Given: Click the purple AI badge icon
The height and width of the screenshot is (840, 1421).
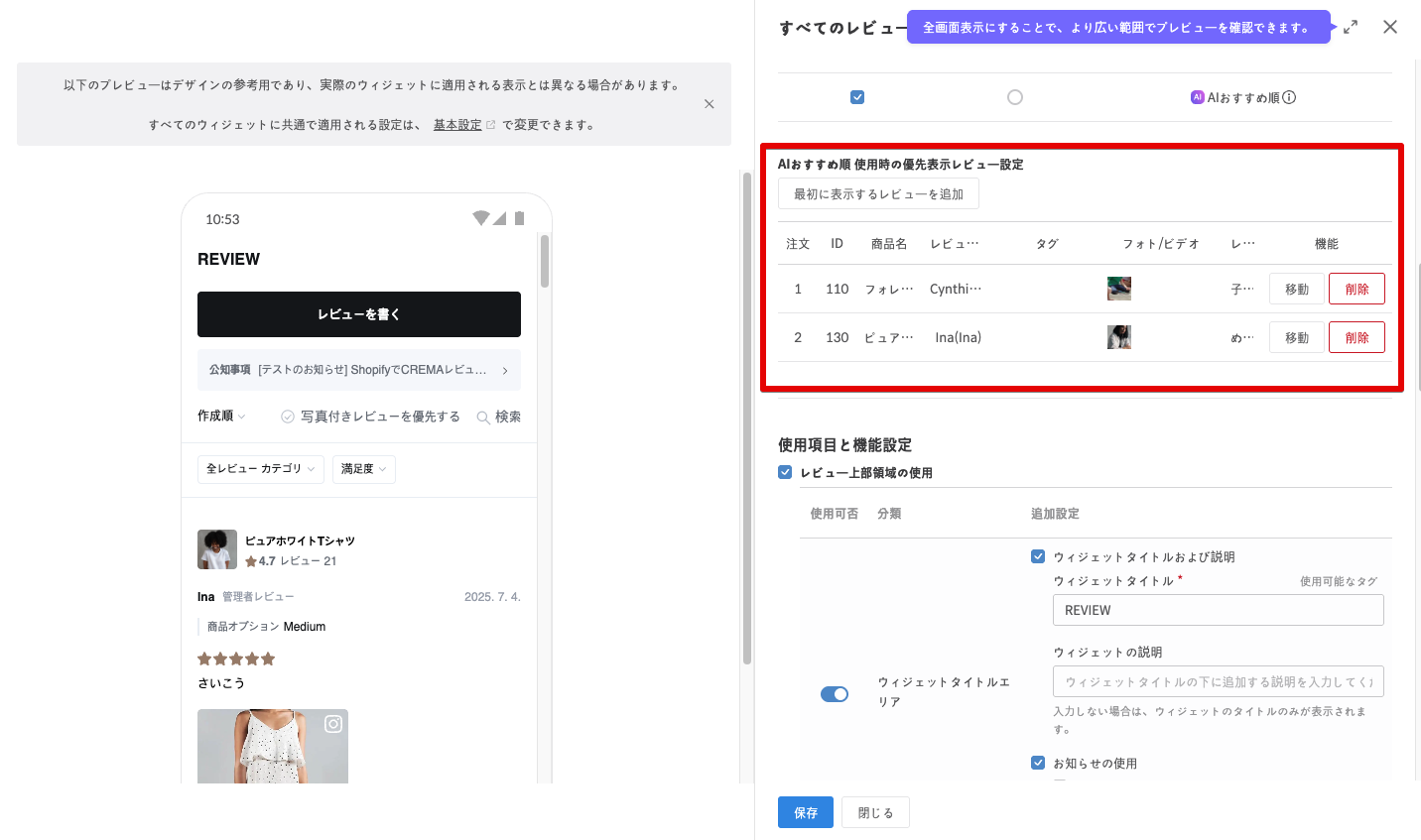Looking at the screenshot, I should pyautogui.click(x=1197, y=97).
